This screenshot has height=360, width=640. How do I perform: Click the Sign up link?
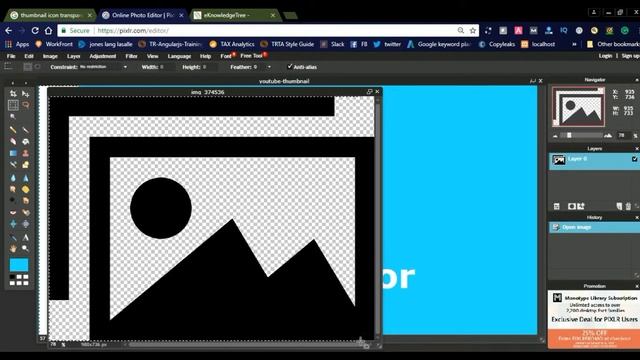coord(631,56)
